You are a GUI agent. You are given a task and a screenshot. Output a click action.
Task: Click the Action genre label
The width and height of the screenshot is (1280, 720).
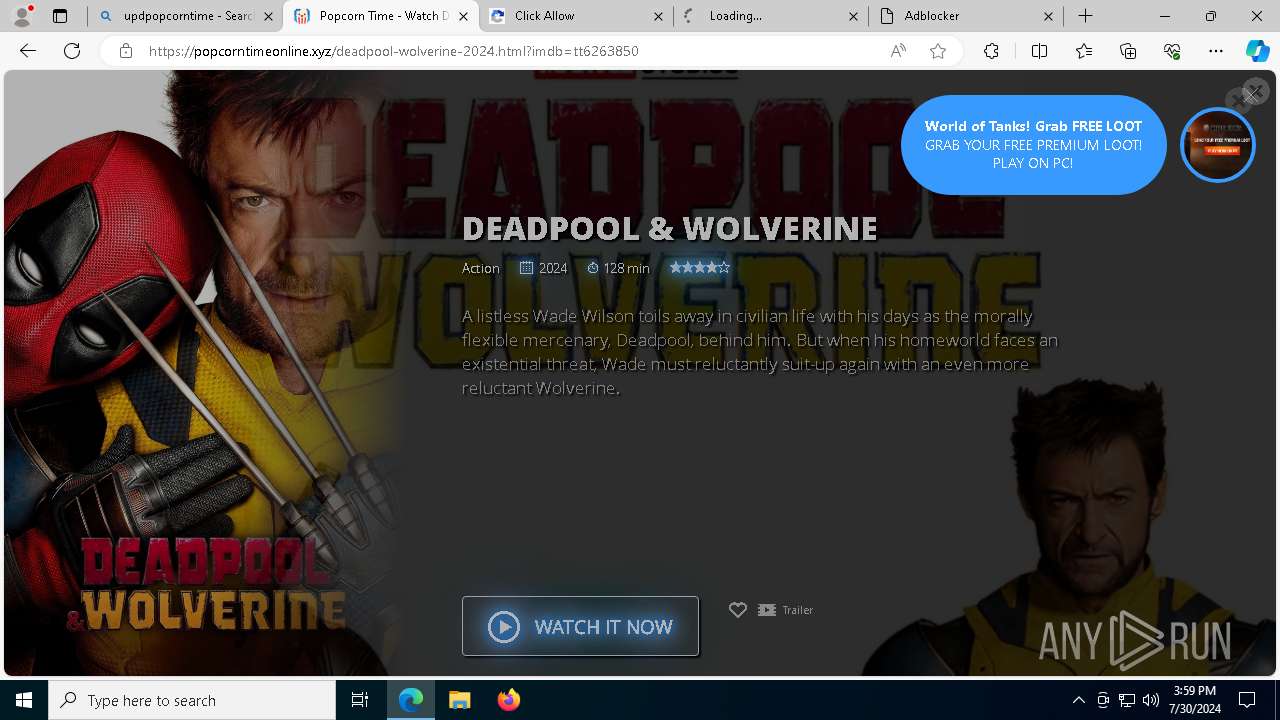click(480, 268)
